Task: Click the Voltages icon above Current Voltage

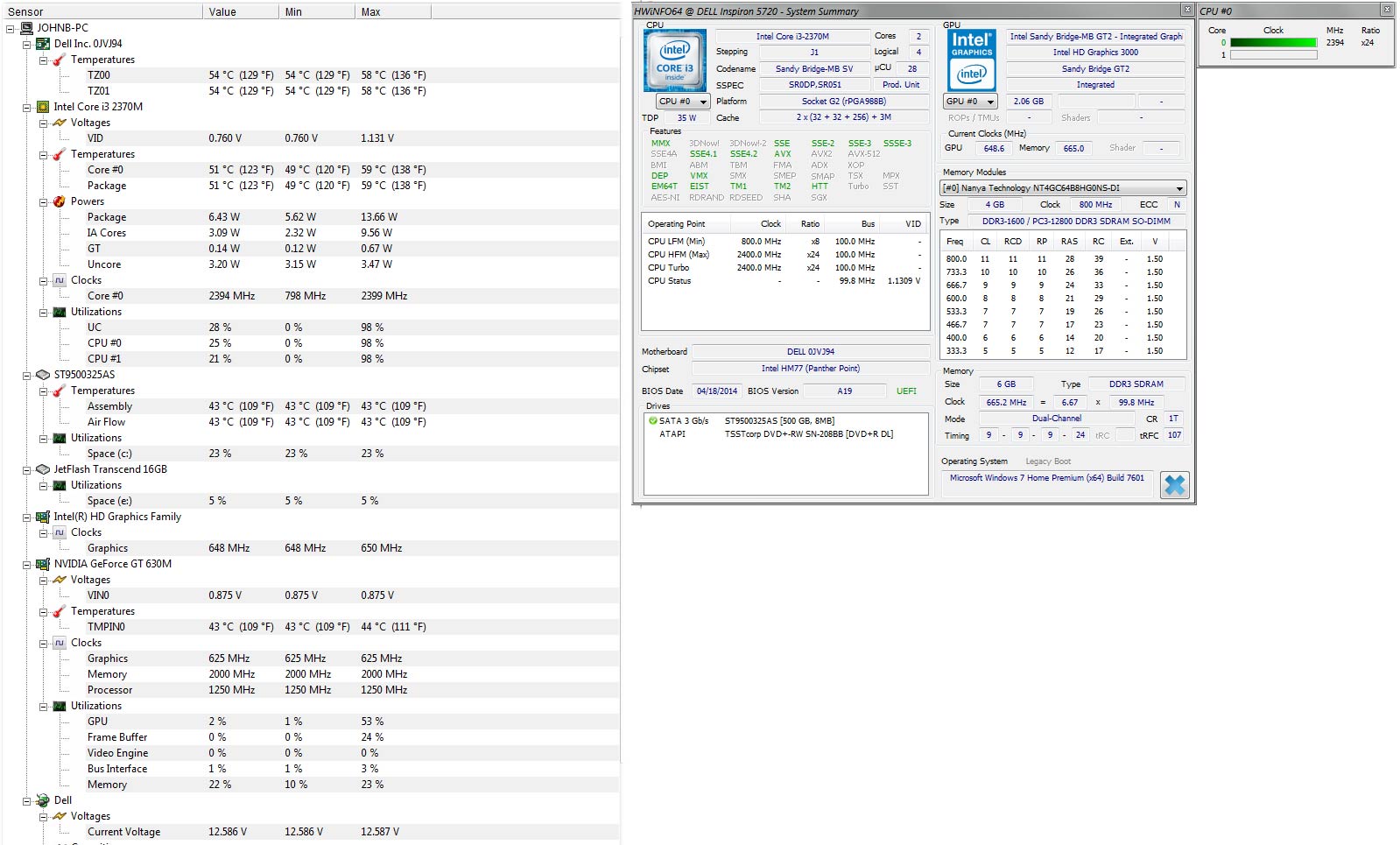Action: coord(59,816)
